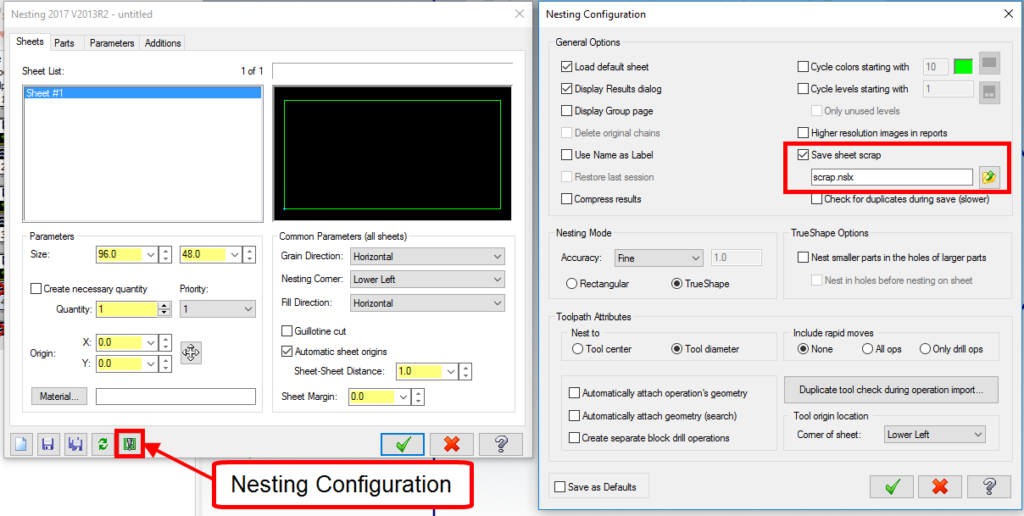Click the Origin X value field
Image resolution: width=1024 pixels, height=516 pixels.
coord(120,342)
